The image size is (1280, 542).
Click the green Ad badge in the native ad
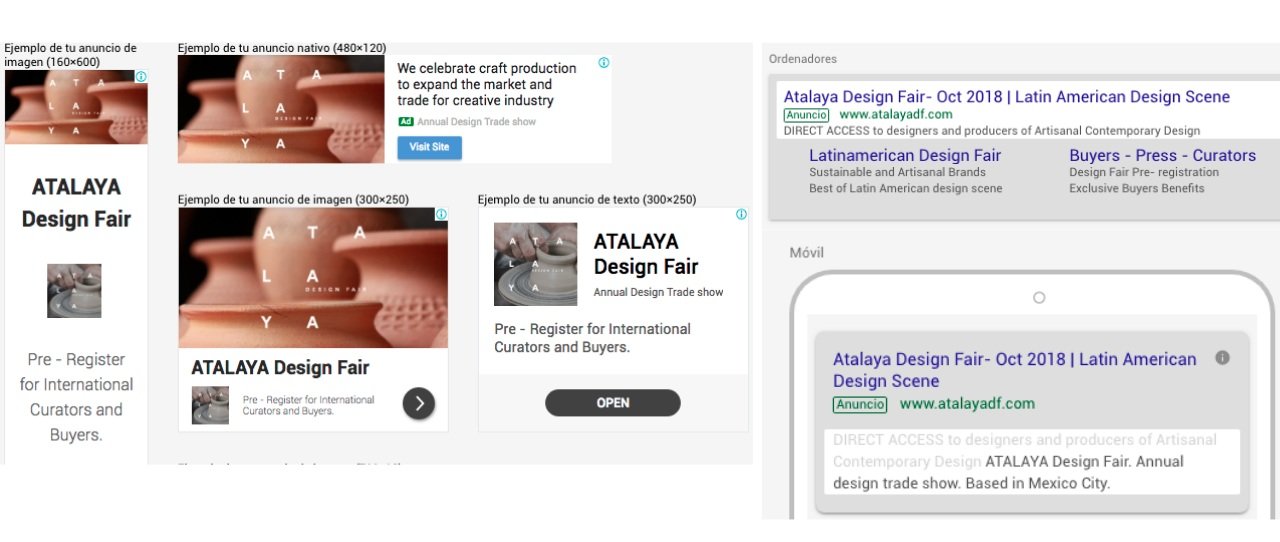tap(405, 122)
